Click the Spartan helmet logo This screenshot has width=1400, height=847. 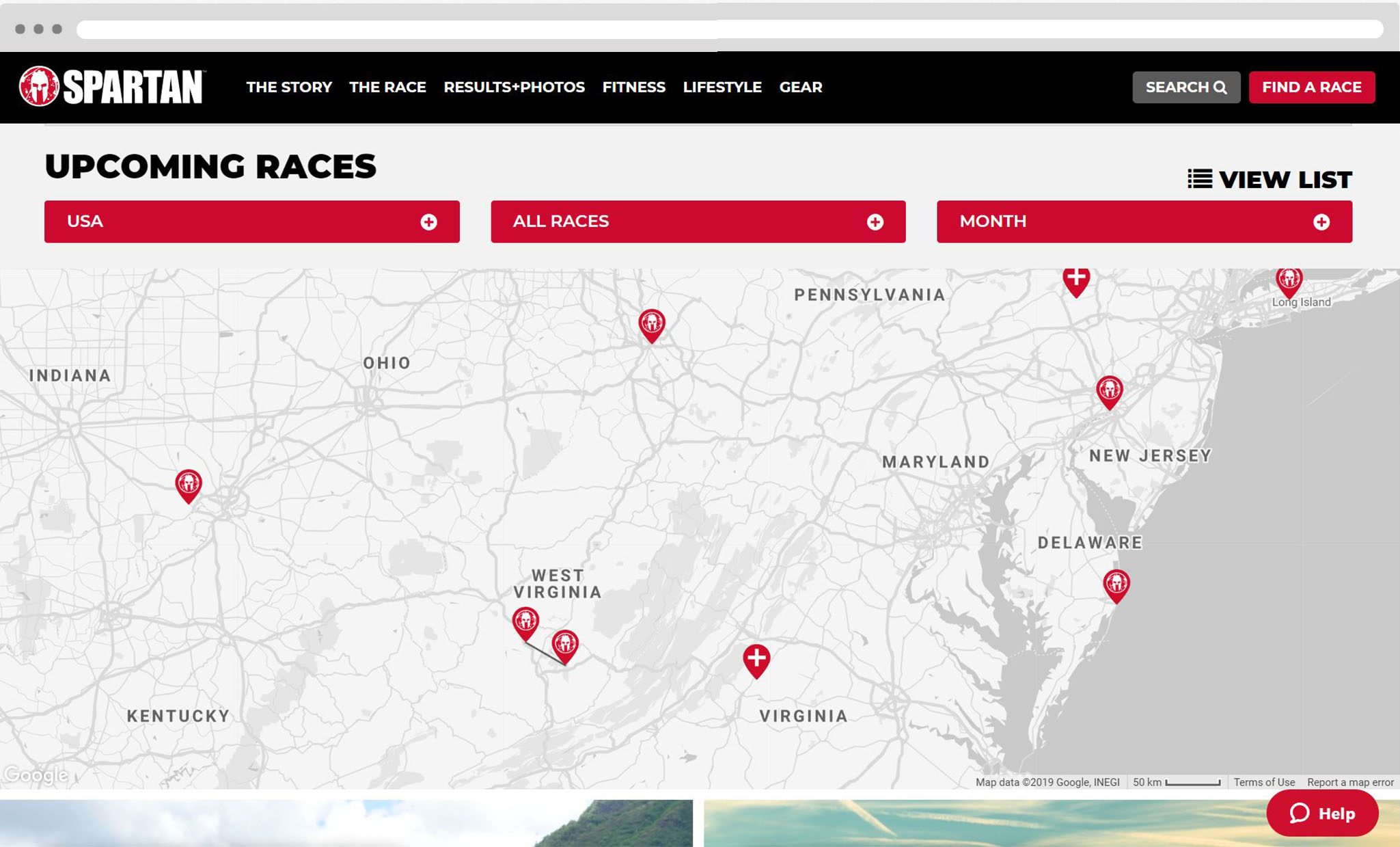click(x=39, y=87)
